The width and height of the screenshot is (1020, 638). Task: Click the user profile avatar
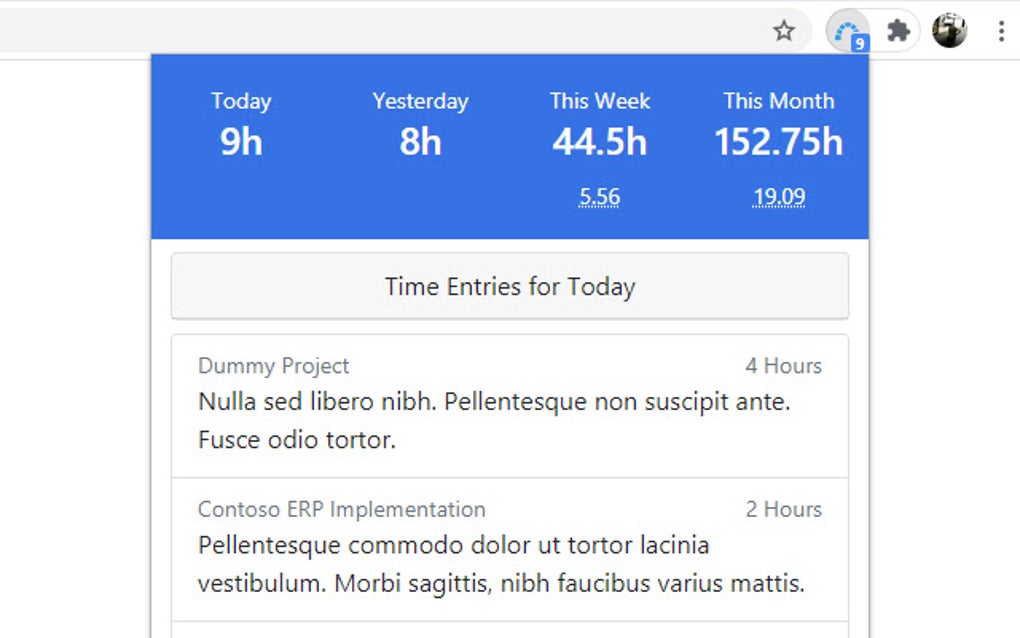click(x=949, y=31)
